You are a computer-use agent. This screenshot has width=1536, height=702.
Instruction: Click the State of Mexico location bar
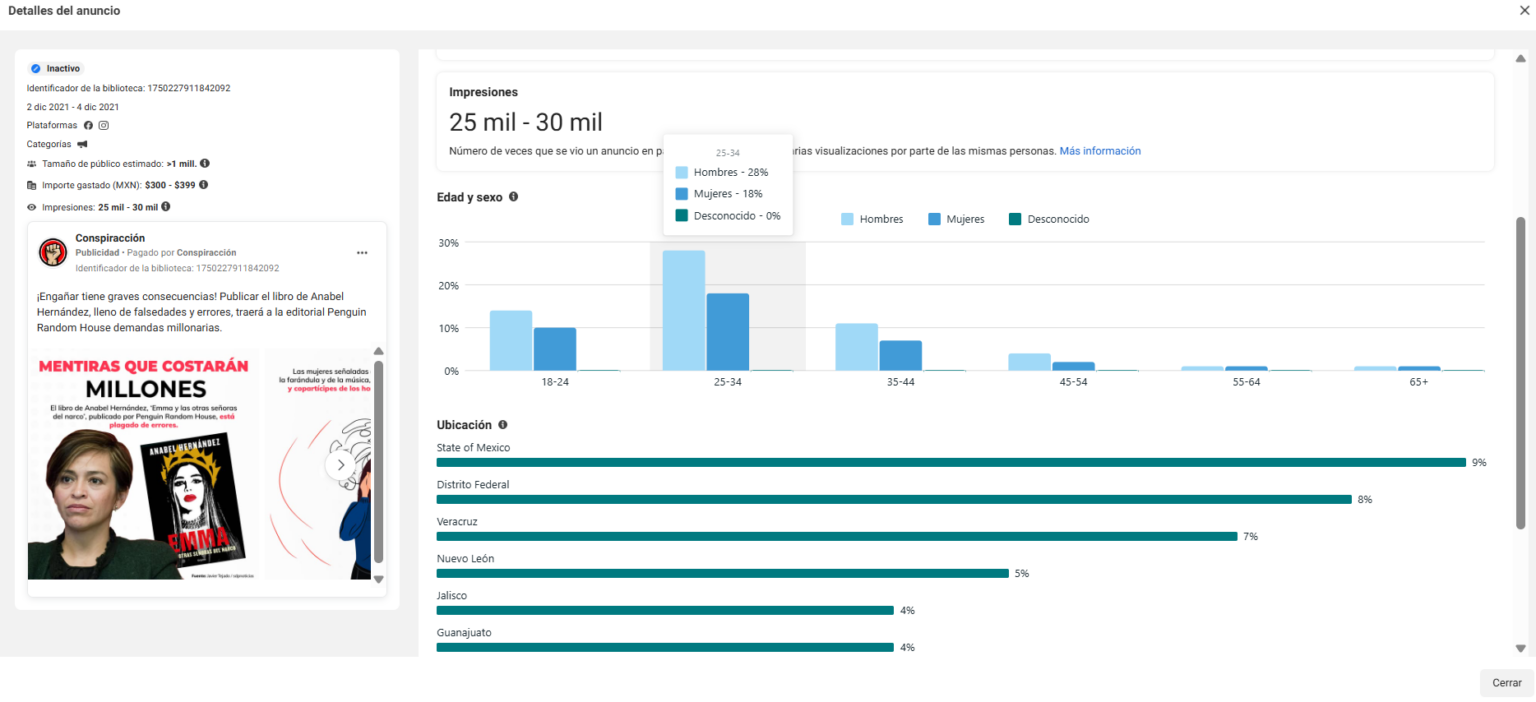click(951, 462)
